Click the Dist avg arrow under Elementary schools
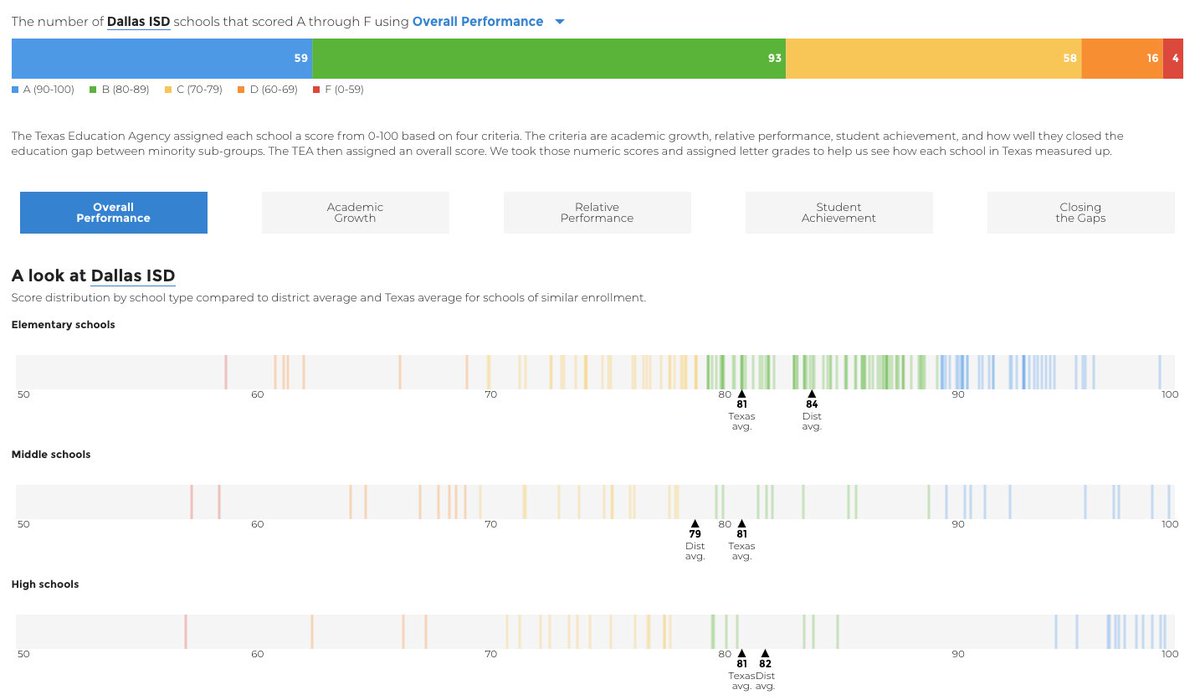 coord(811,394)
